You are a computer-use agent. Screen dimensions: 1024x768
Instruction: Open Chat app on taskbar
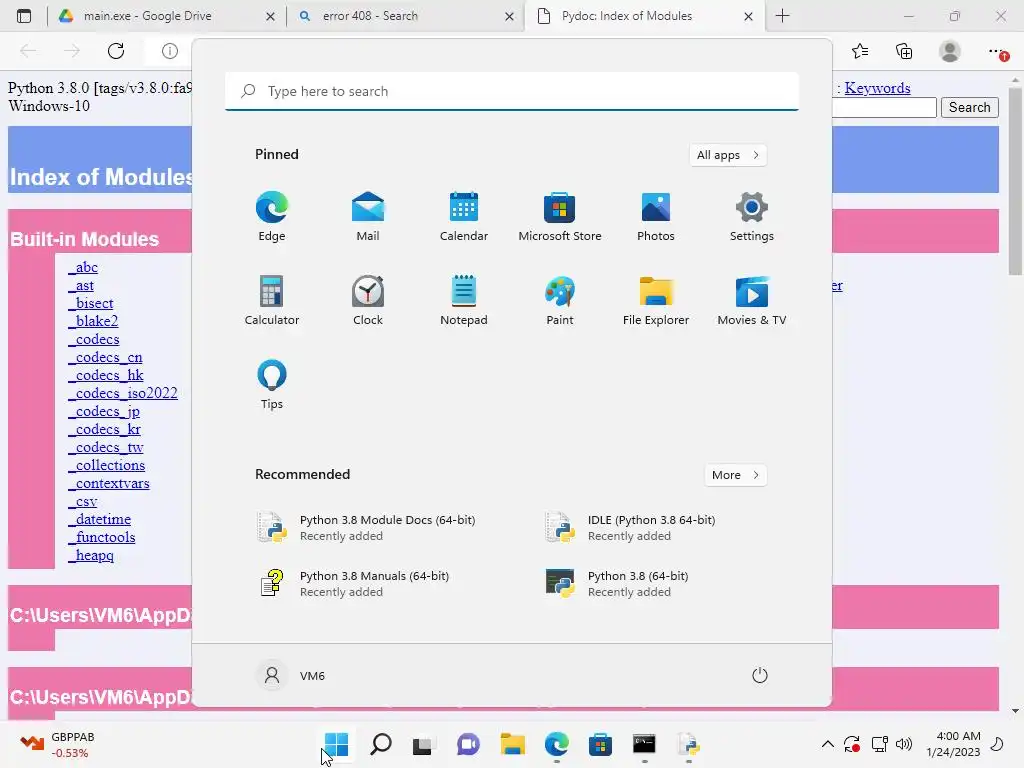click(468, 744)
